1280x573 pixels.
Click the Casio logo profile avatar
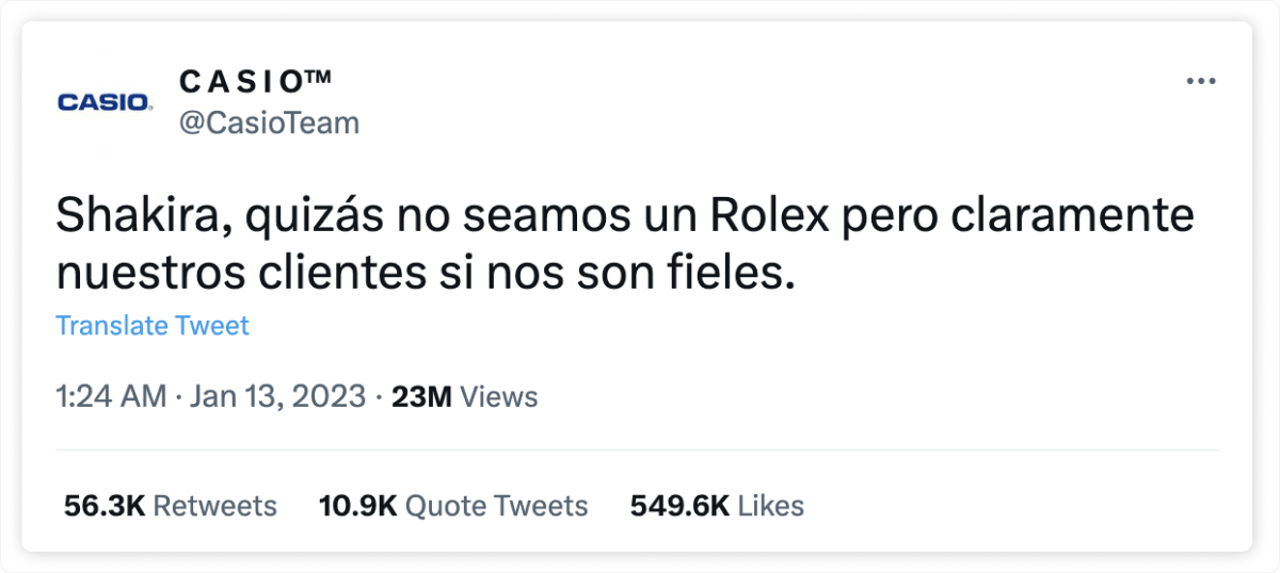(x=105, y=102)
